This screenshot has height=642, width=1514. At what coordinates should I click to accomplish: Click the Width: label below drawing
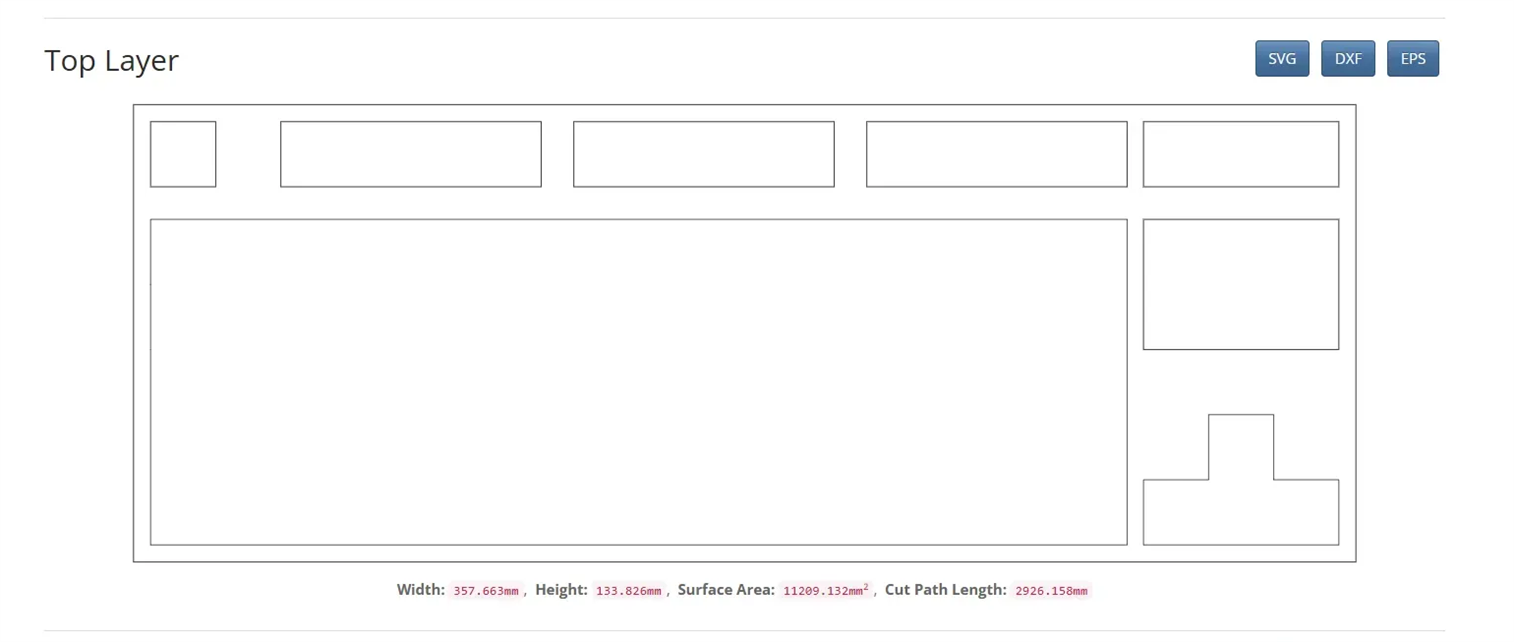pos(421,590)
